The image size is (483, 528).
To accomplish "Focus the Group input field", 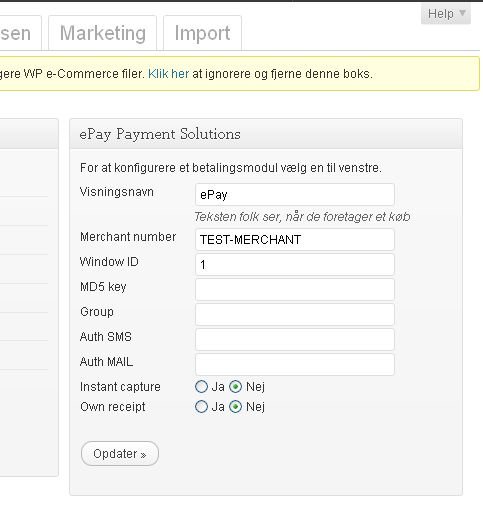I will click(x=295, y=314).
